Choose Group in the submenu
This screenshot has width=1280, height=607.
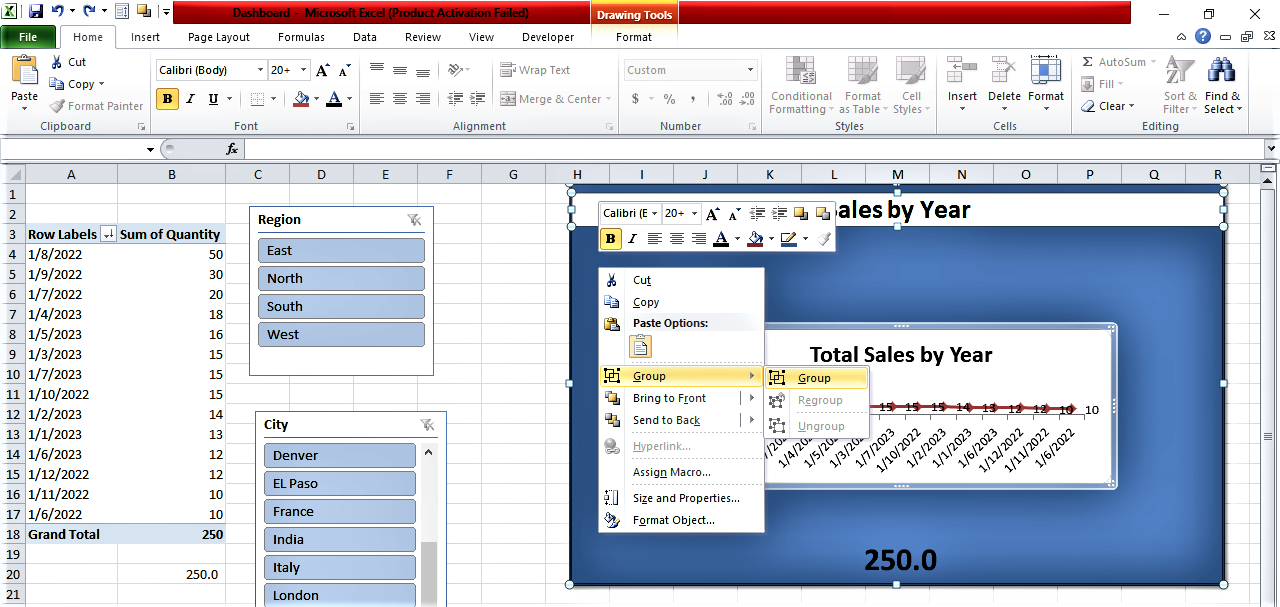815,378
